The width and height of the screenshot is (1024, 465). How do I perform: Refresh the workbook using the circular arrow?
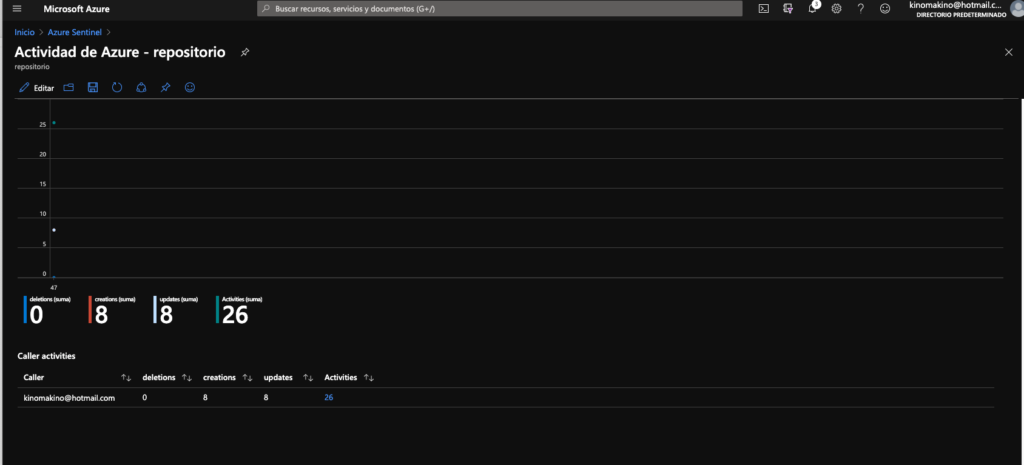[117, 88]
